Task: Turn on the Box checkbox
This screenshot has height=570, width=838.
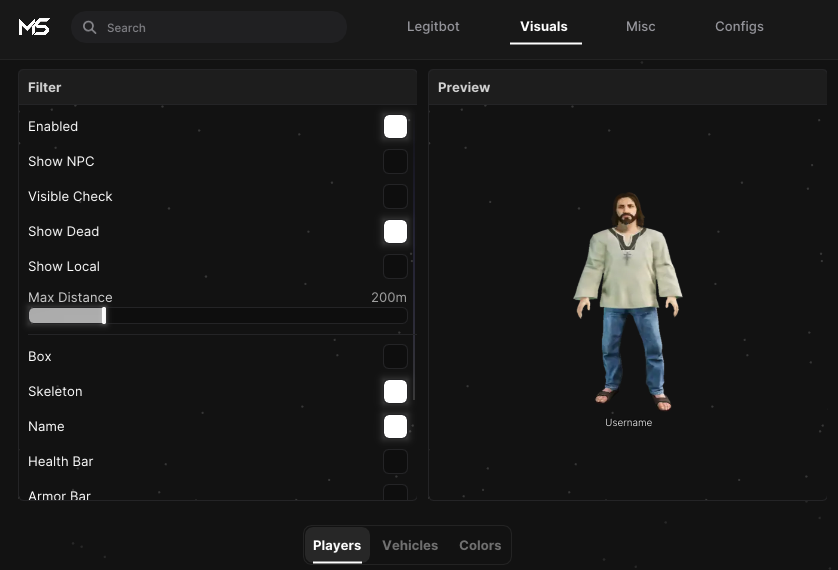Action: coord(395,356)
